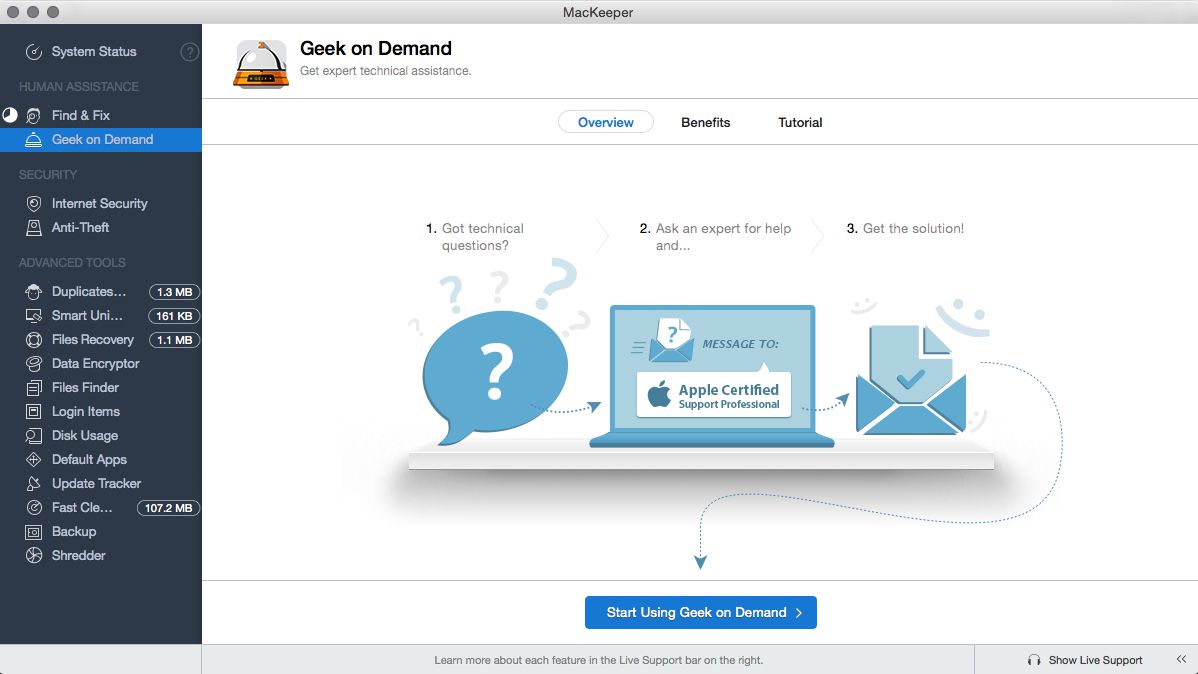Click the Data Encryptor icon
1198x674 pixels.
click(34, 364)
